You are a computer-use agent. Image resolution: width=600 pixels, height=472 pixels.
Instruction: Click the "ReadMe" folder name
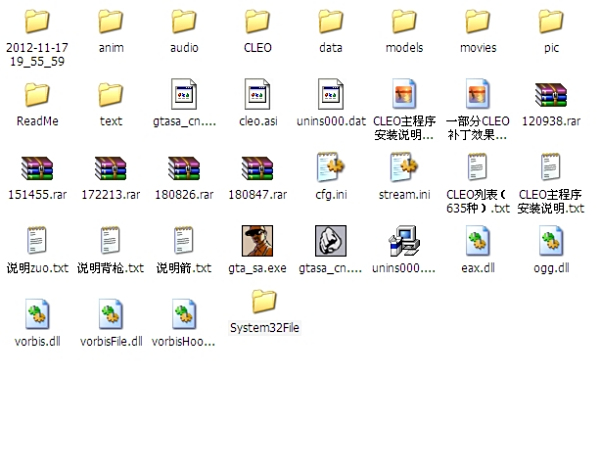(x=38, y=121)
